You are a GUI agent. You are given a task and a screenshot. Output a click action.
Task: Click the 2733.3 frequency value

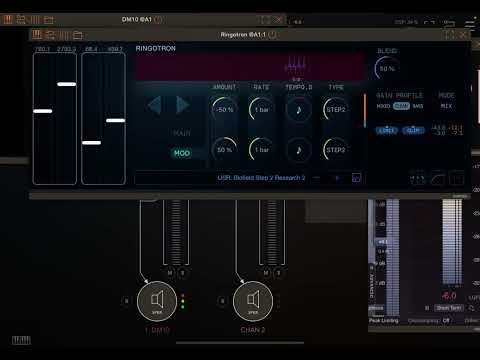[66, 49]
